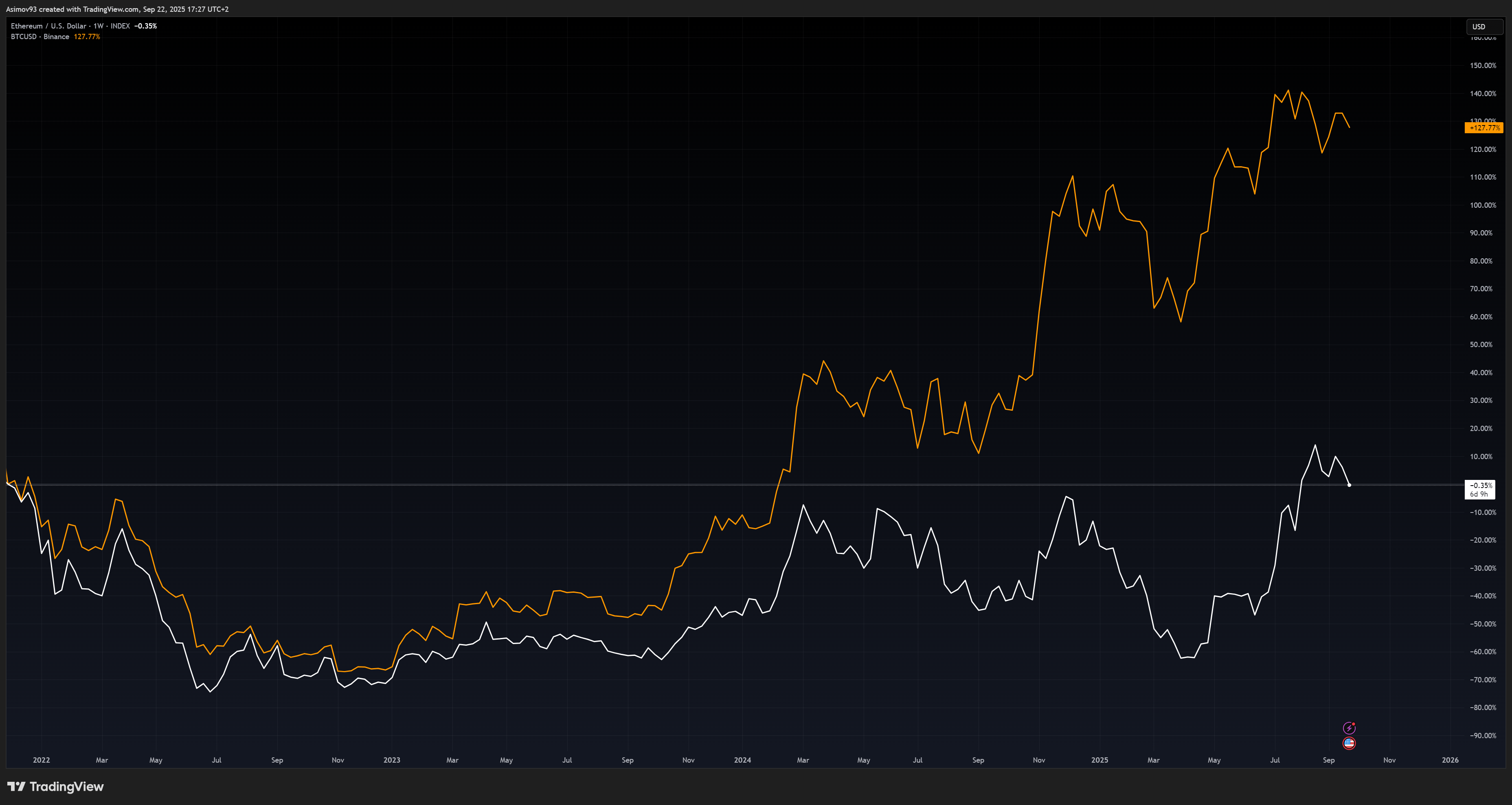
Task: Click the −80.00% price scale label
Action: point(1483,708)
